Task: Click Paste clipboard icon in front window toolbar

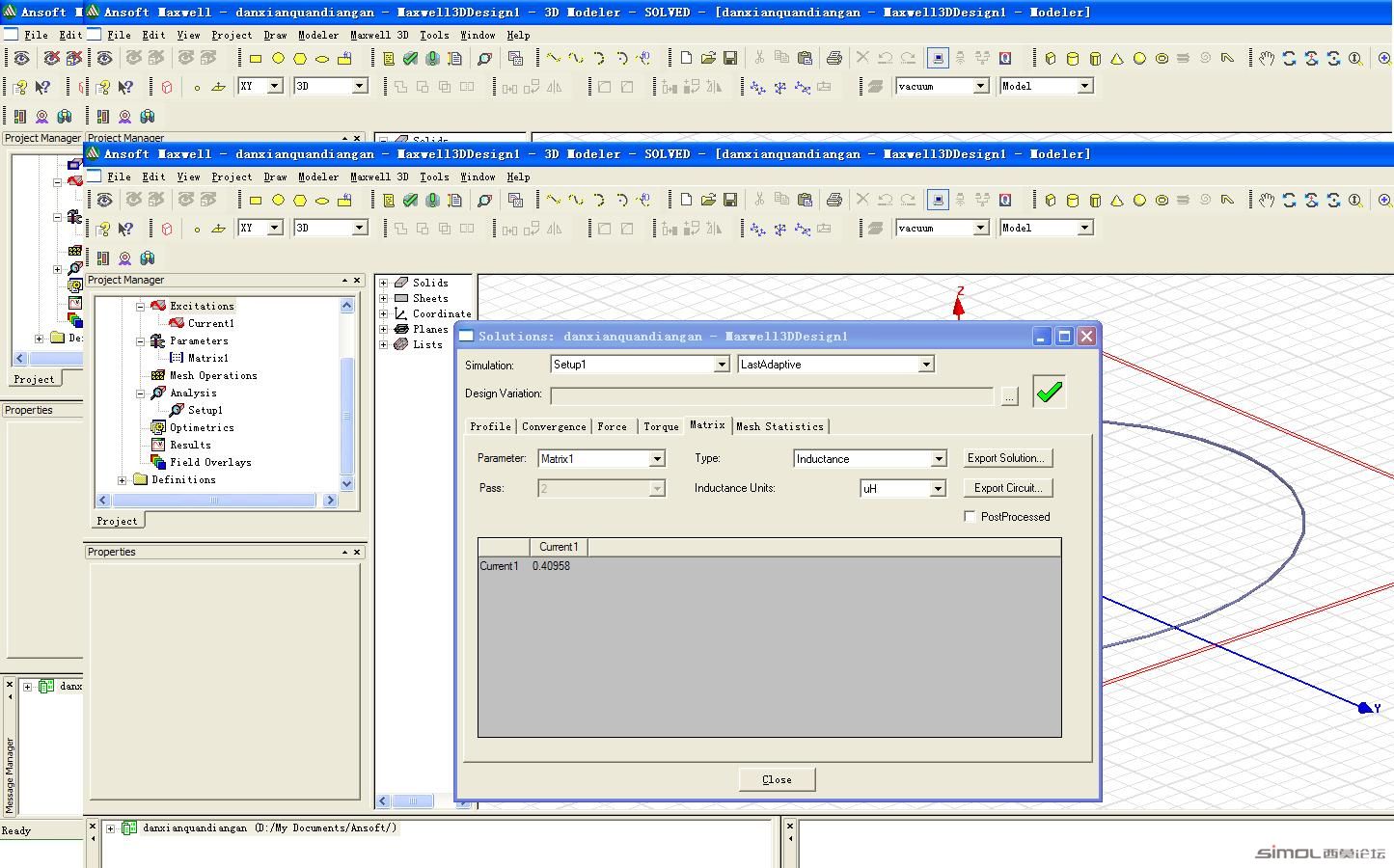Action: click(x=805, y=200)
